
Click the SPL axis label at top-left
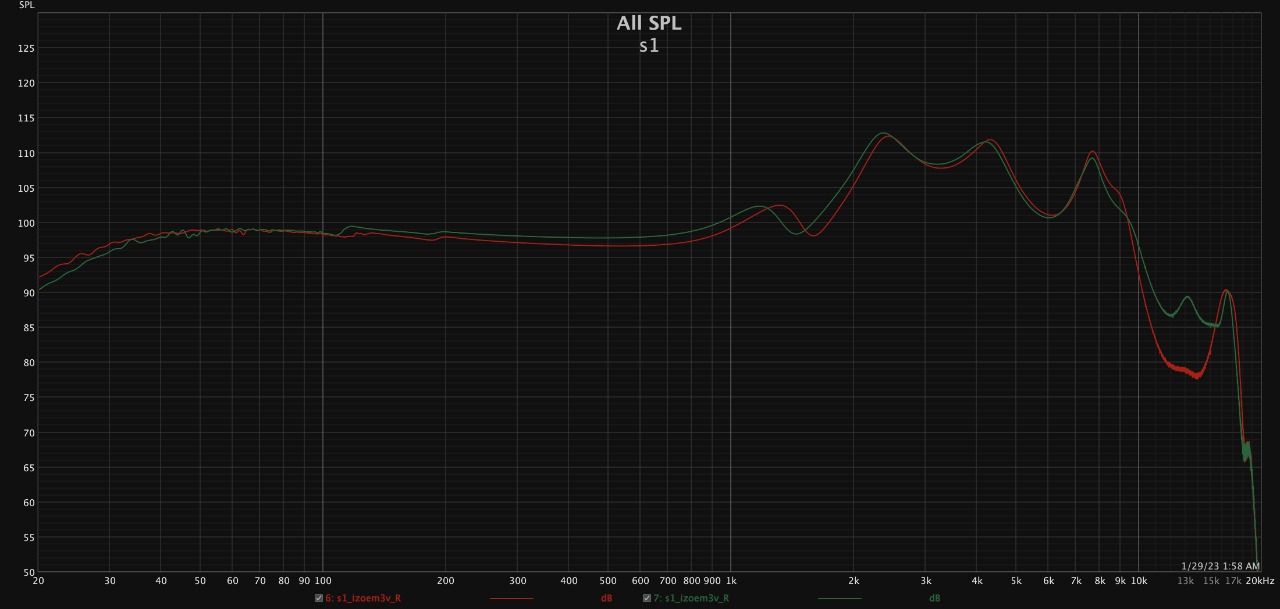(27, 5)
